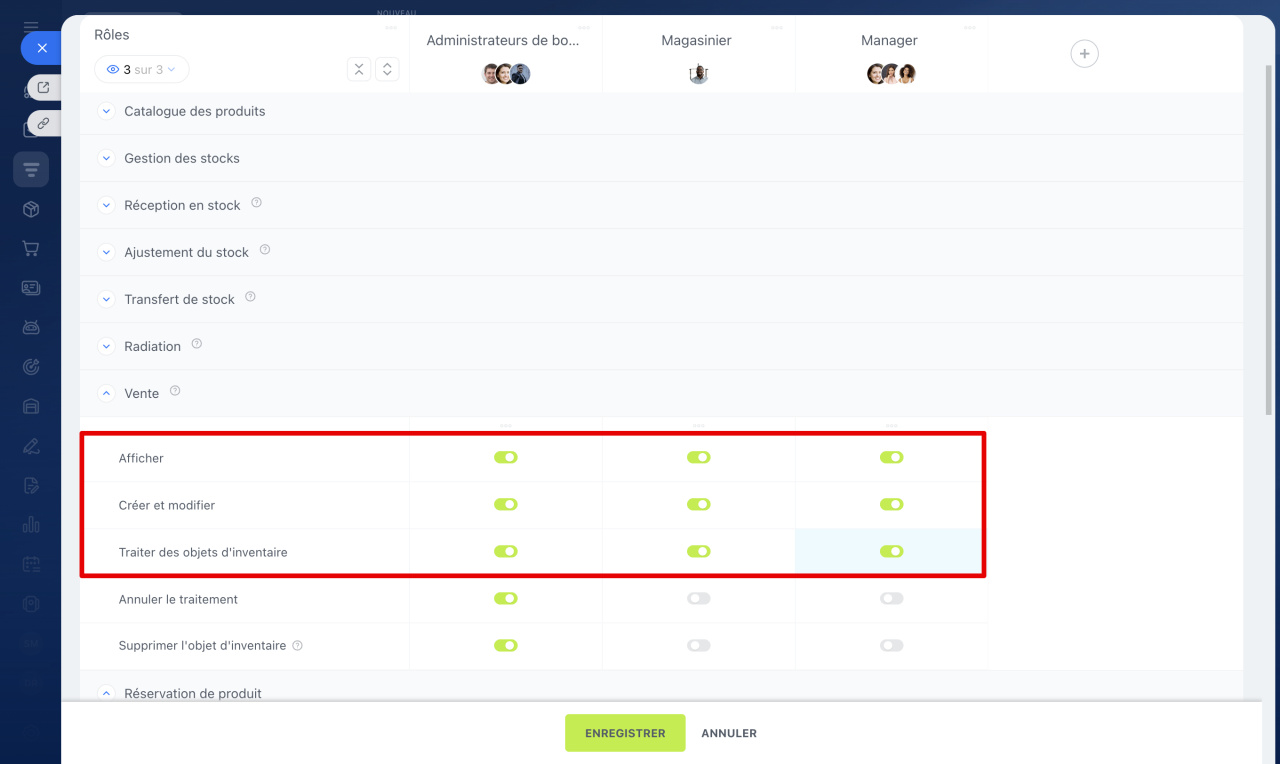Viewport: 1280px width, 764px height.
Task: Click the vertical scrollbar of the panel
Action: [1270, 240]
